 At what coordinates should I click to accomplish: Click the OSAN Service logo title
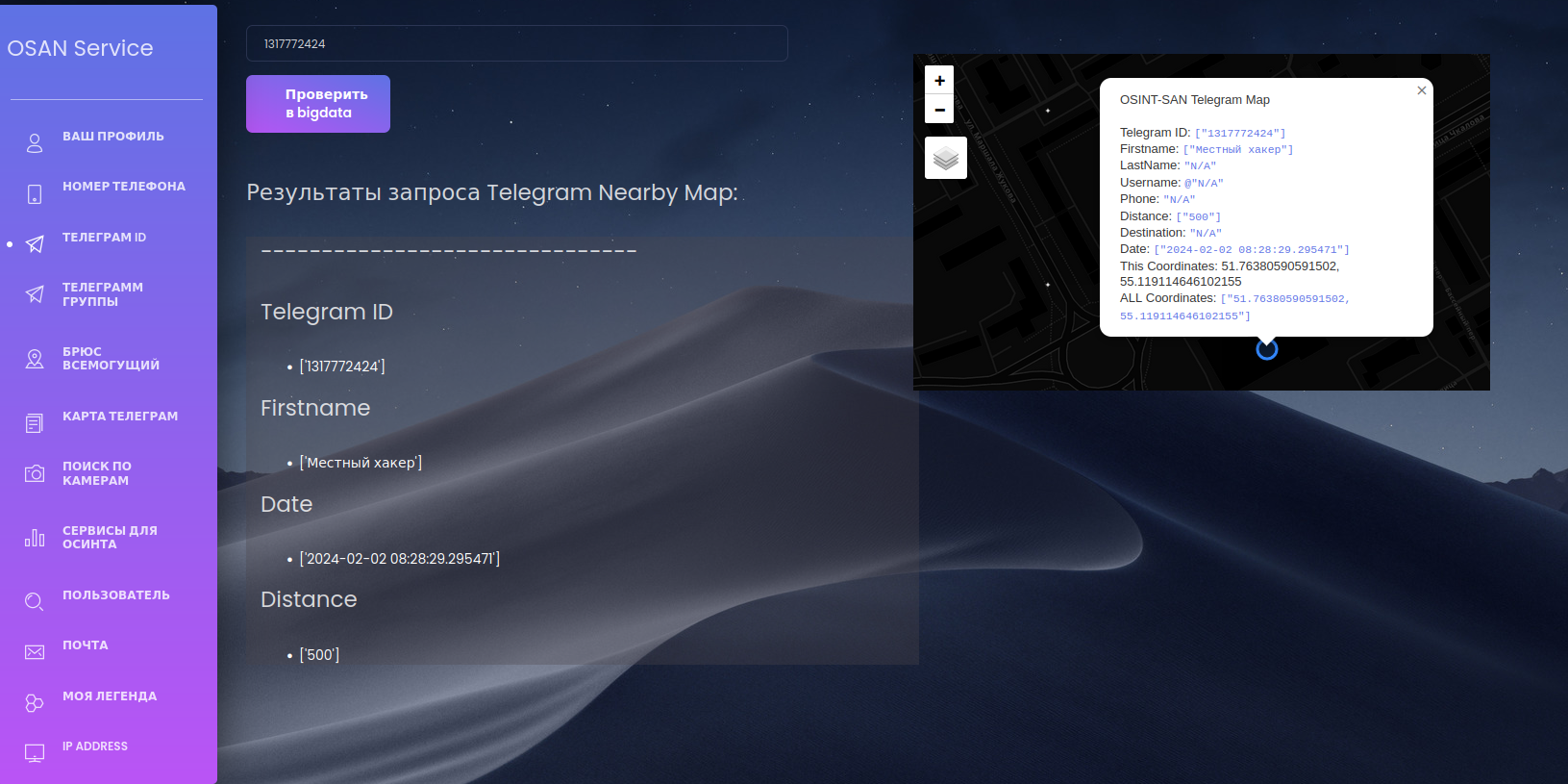(81, 48)
